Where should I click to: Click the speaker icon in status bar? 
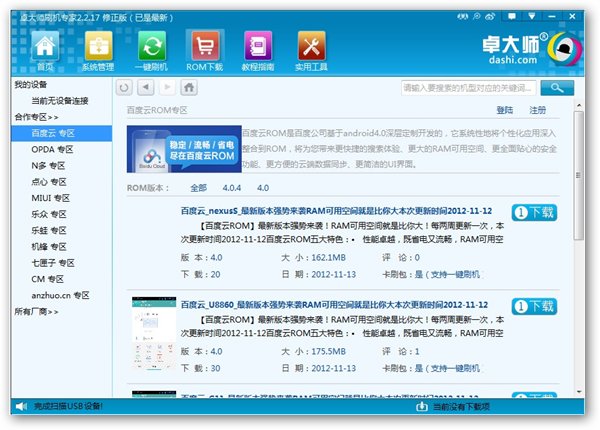[x=21, y=407]
